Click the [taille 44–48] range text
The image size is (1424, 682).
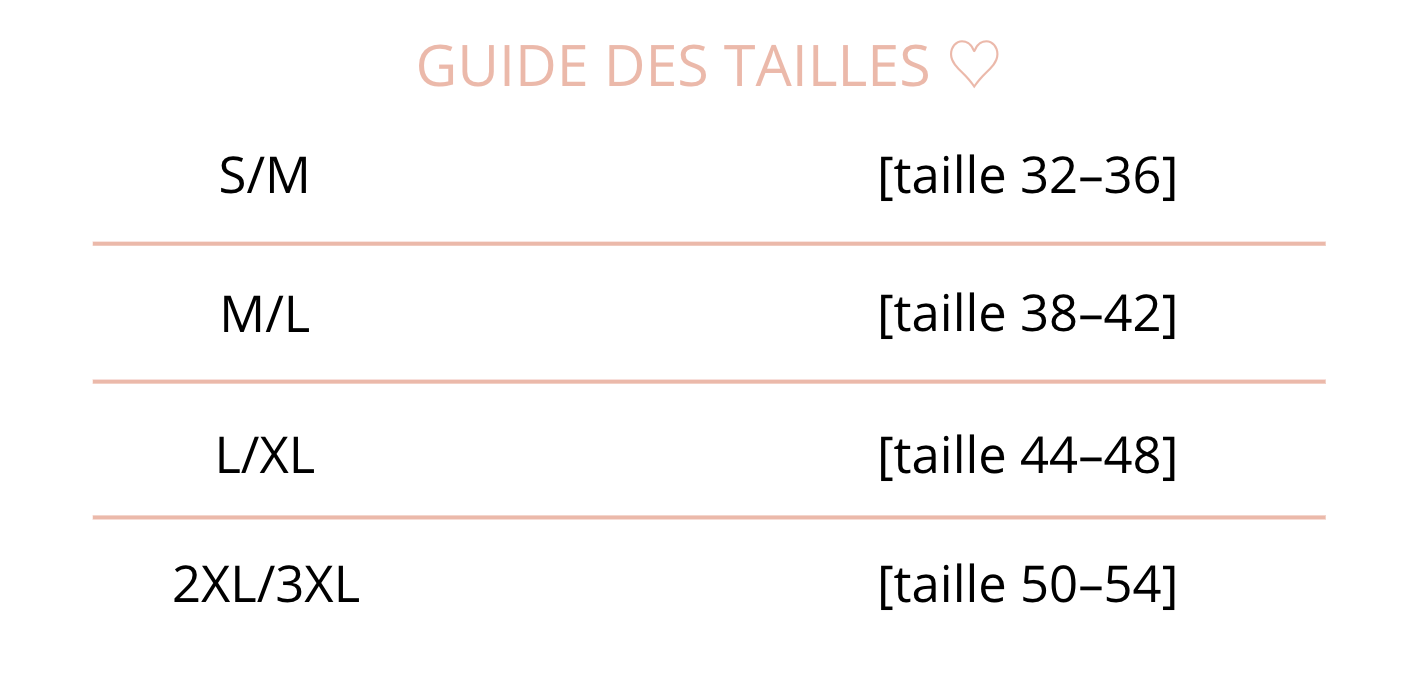pos(1027,456)
